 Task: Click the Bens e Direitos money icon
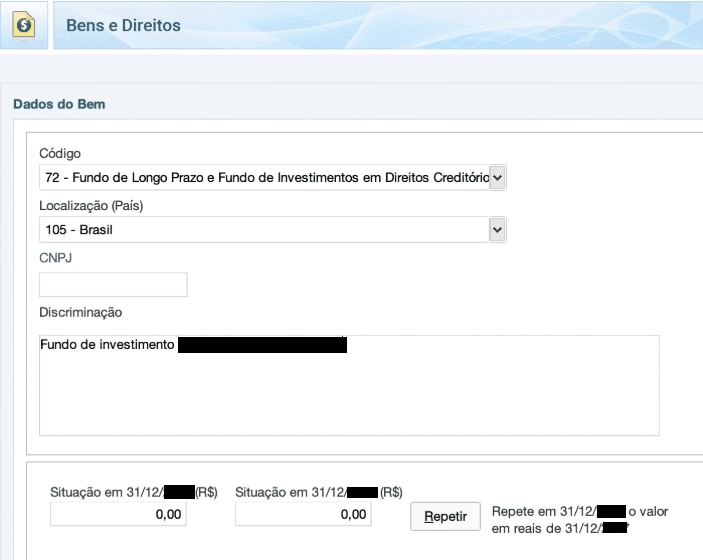[24, 25]
